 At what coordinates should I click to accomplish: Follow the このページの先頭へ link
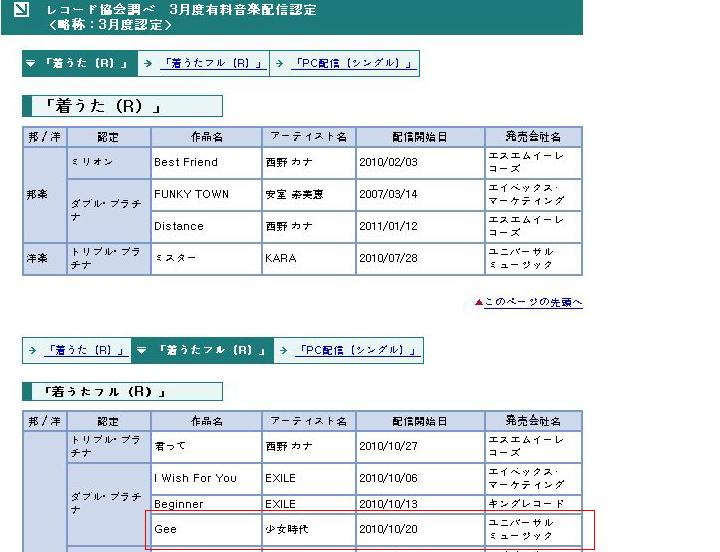coord(533,302)
